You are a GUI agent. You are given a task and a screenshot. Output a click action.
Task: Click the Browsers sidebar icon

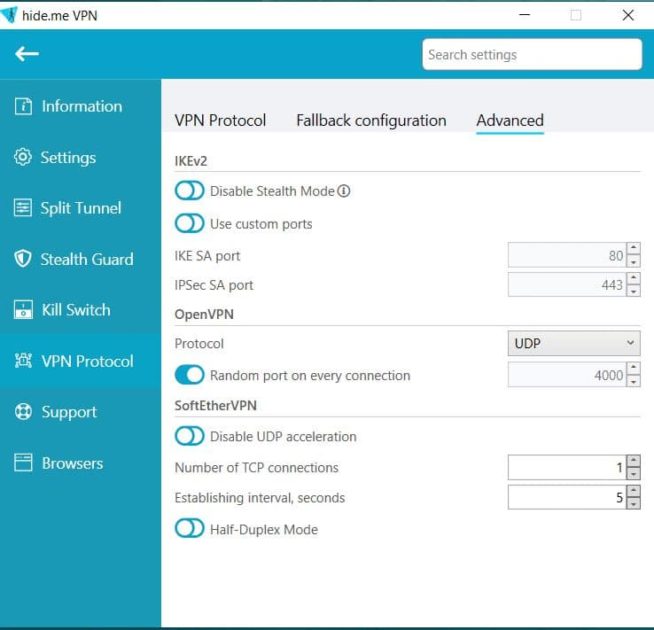pyautogui.click(x=23, y=463)
